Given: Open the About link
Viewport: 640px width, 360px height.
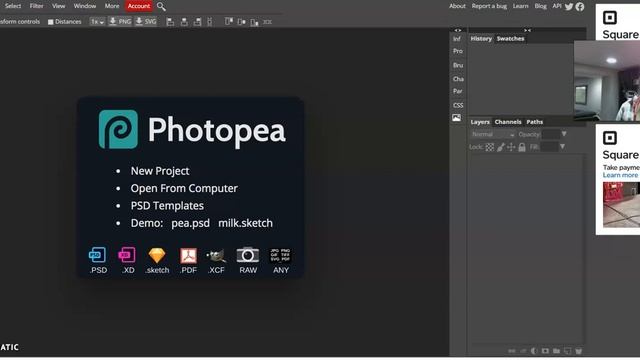Looking at the screenshot, I should tap(457, 6).
